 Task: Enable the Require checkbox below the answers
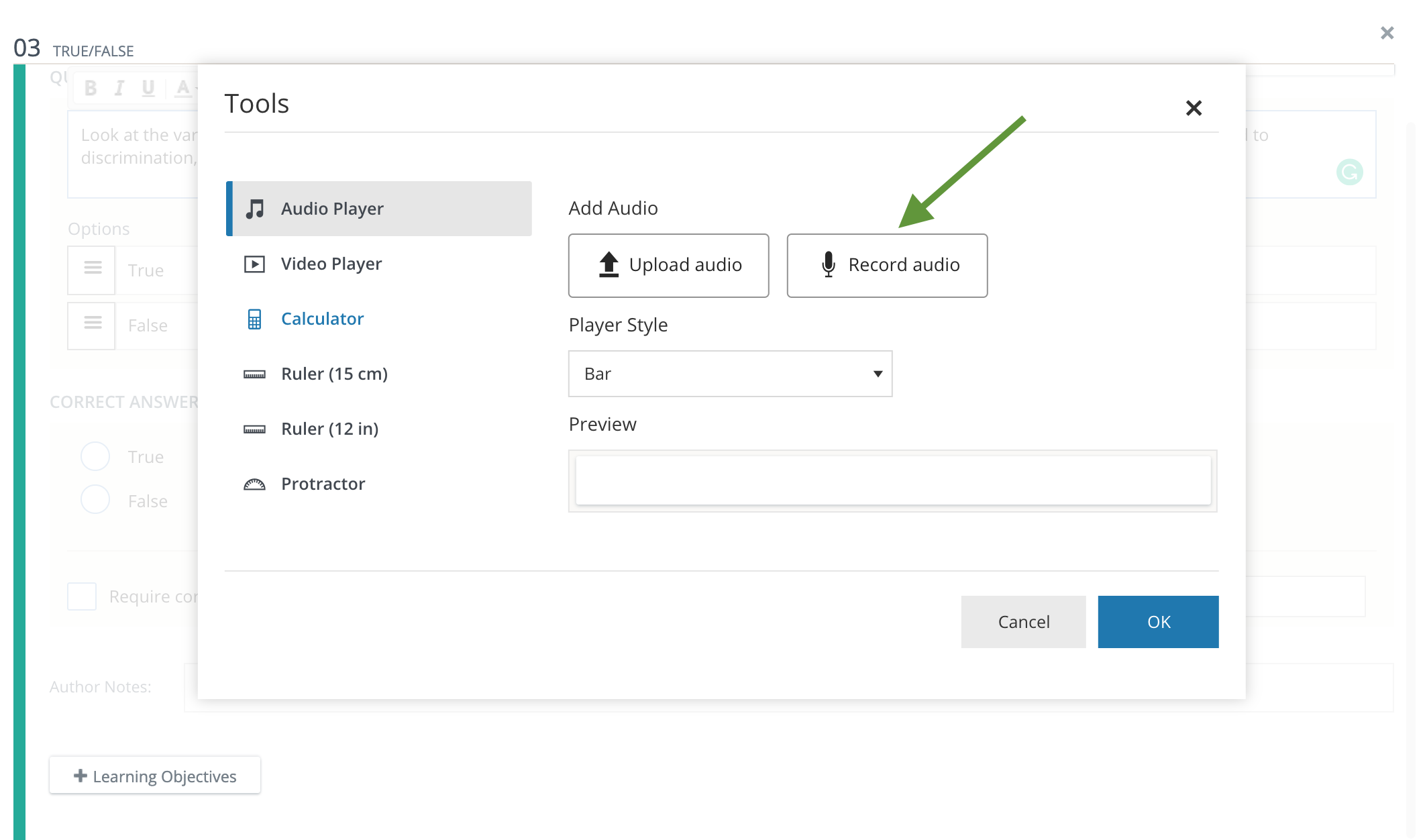click(x=82, y=596)
